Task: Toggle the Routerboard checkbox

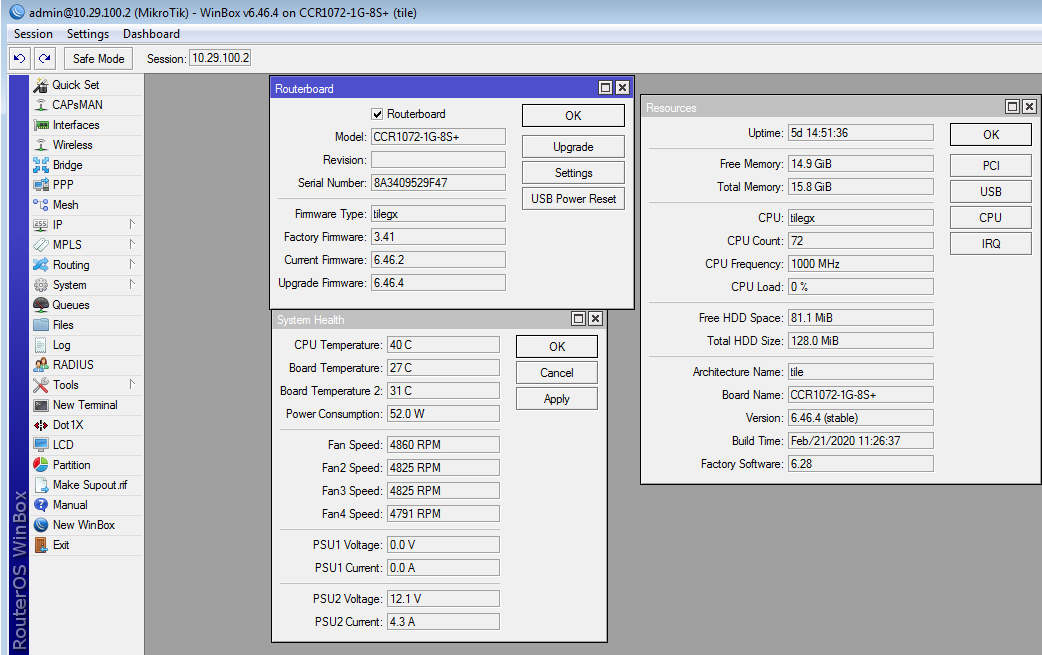Action: pos(377,114)
